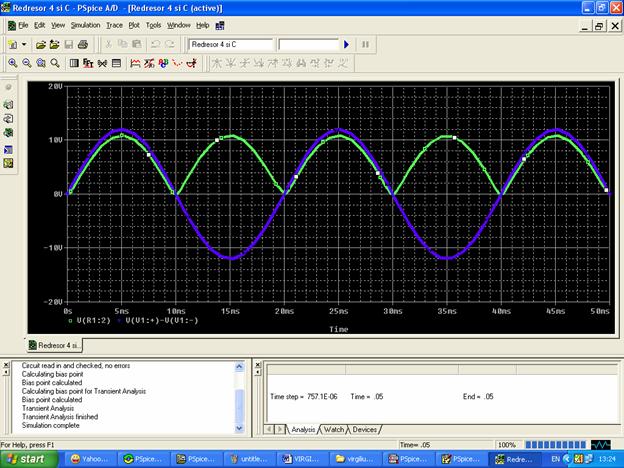Open the Plot menu
Screen dimensions: 624x468
point(134,24)
